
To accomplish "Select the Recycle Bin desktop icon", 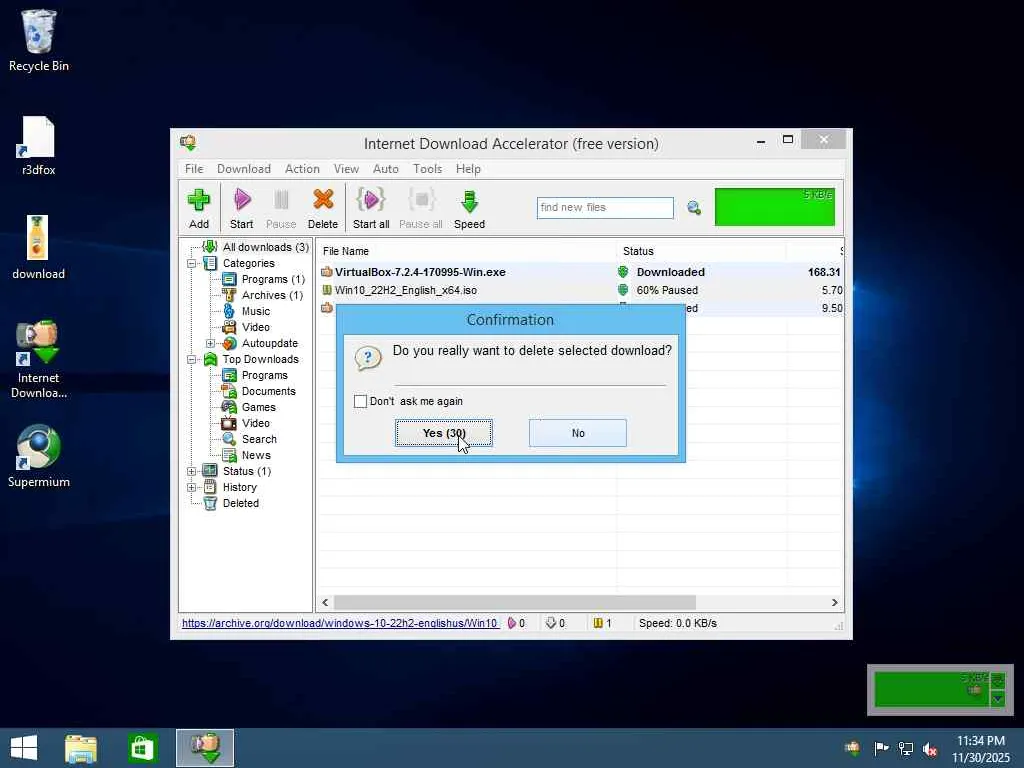I will [39, 40].
